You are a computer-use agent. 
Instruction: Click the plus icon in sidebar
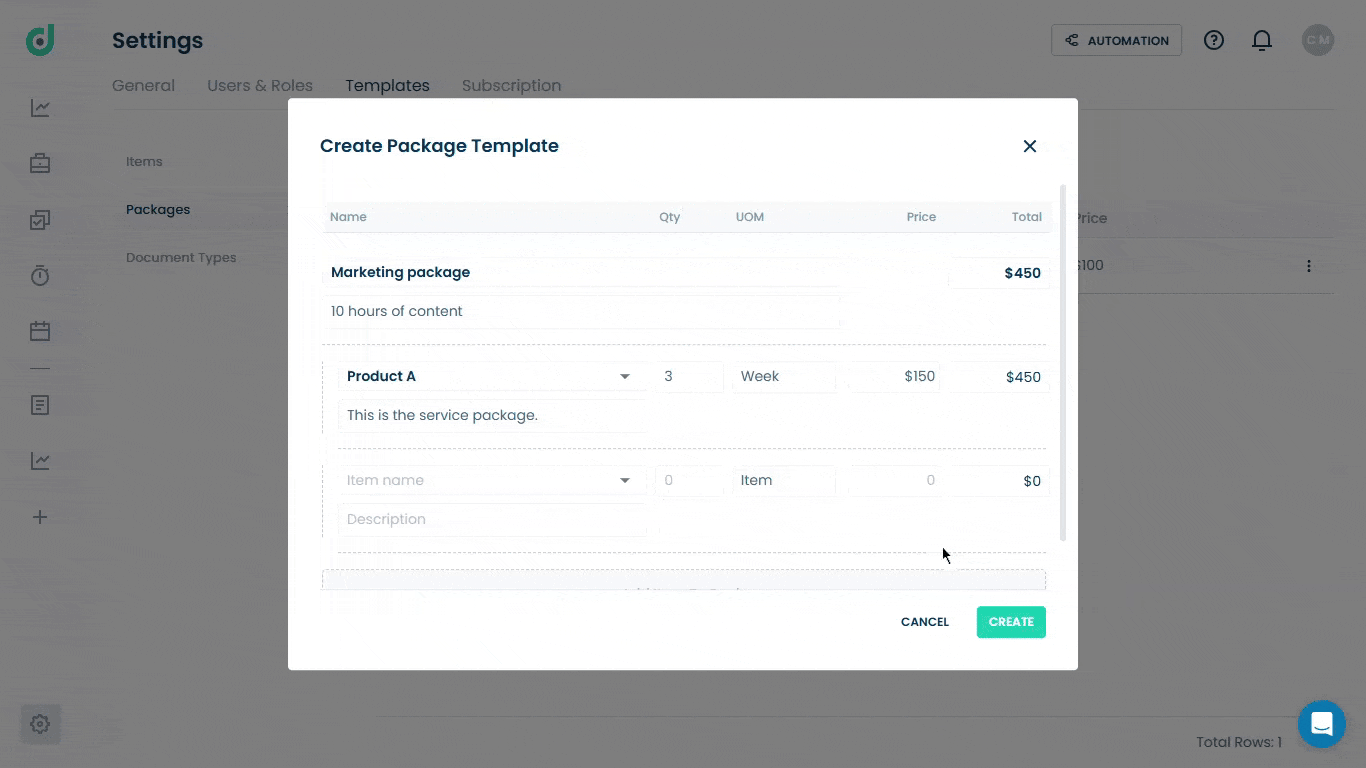(40, 517)
